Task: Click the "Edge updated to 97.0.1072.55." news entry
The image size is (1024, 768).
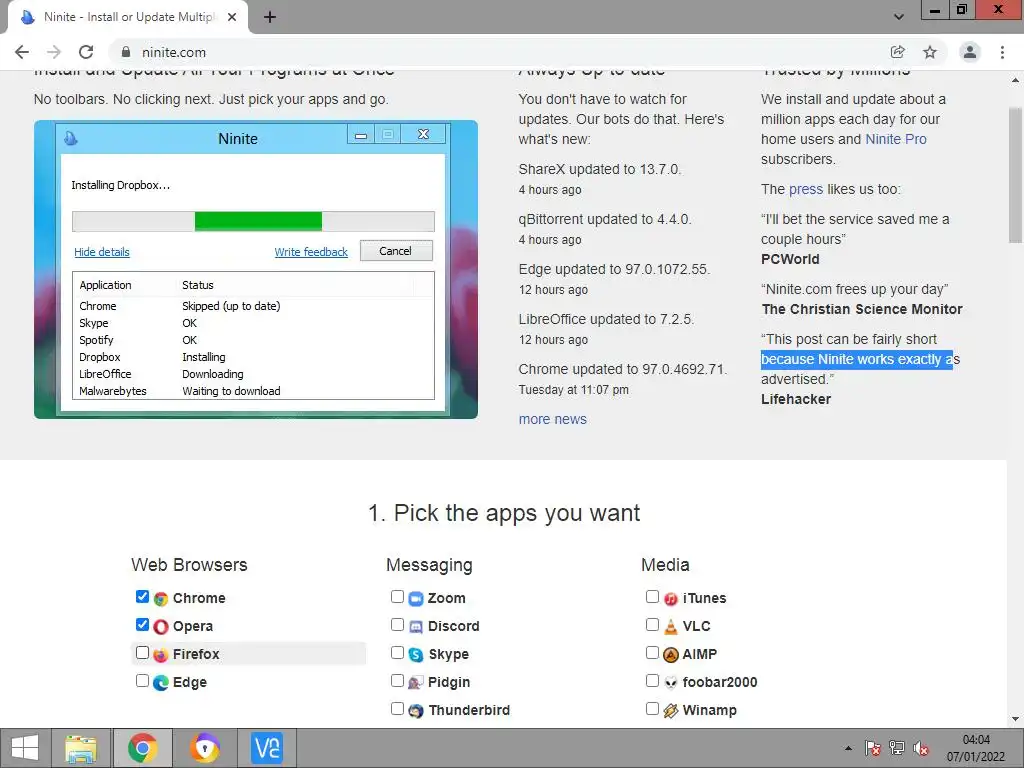Action: pos(614,269)
